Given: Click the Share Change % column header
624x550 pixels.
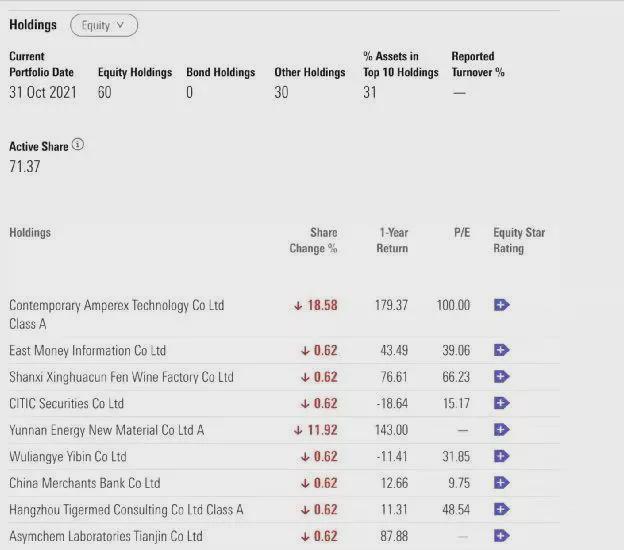Looking at the screenshot, I should (313, 240).
